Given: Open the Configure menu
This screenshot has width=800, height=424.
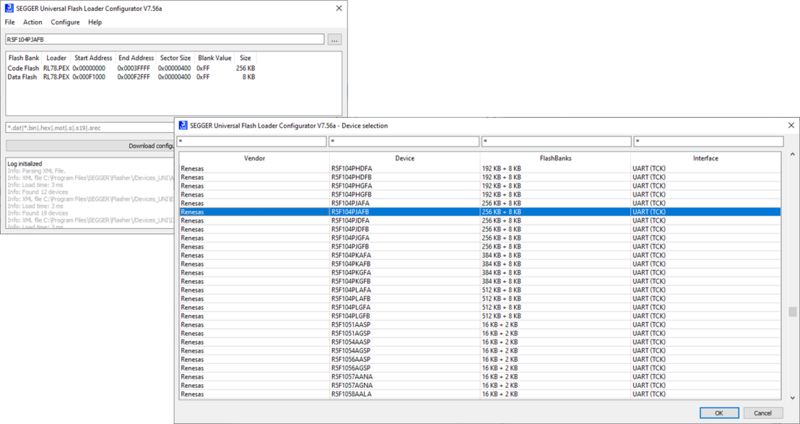Looking at the screenshot, I should tap(65, 22).
